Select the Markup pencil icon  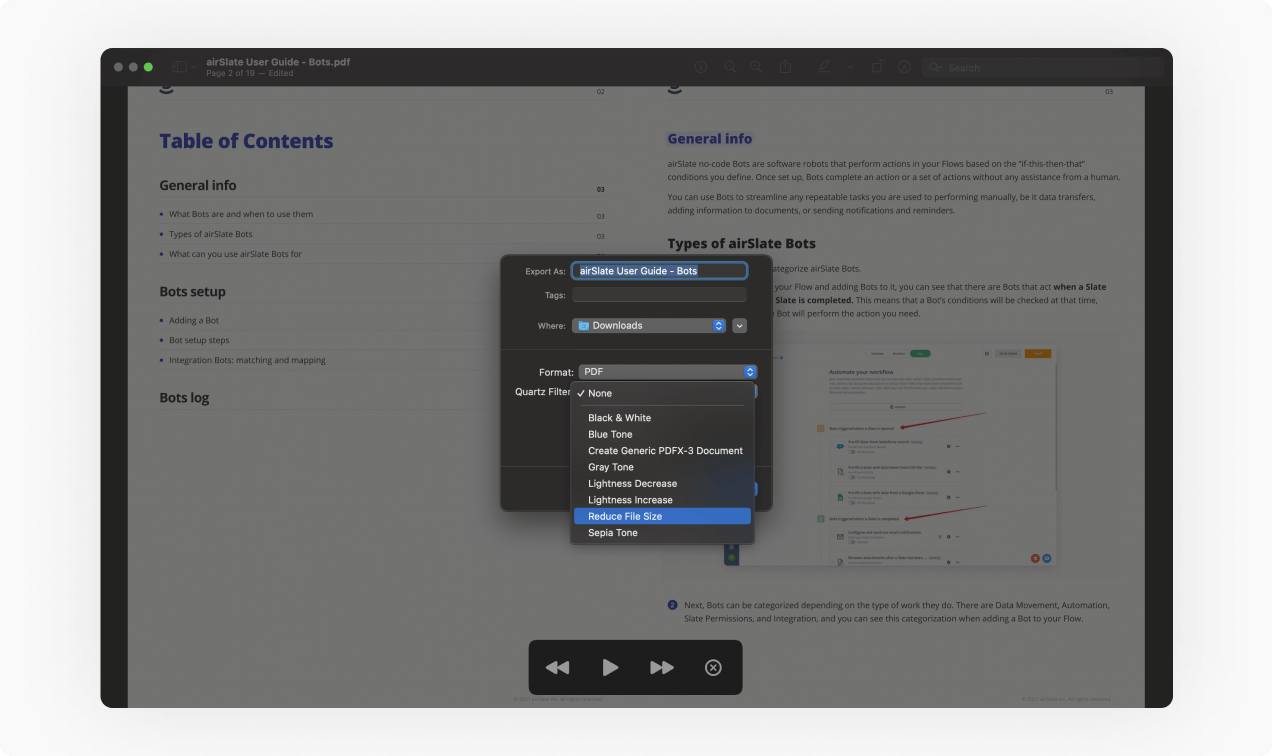tap(824, 67)
